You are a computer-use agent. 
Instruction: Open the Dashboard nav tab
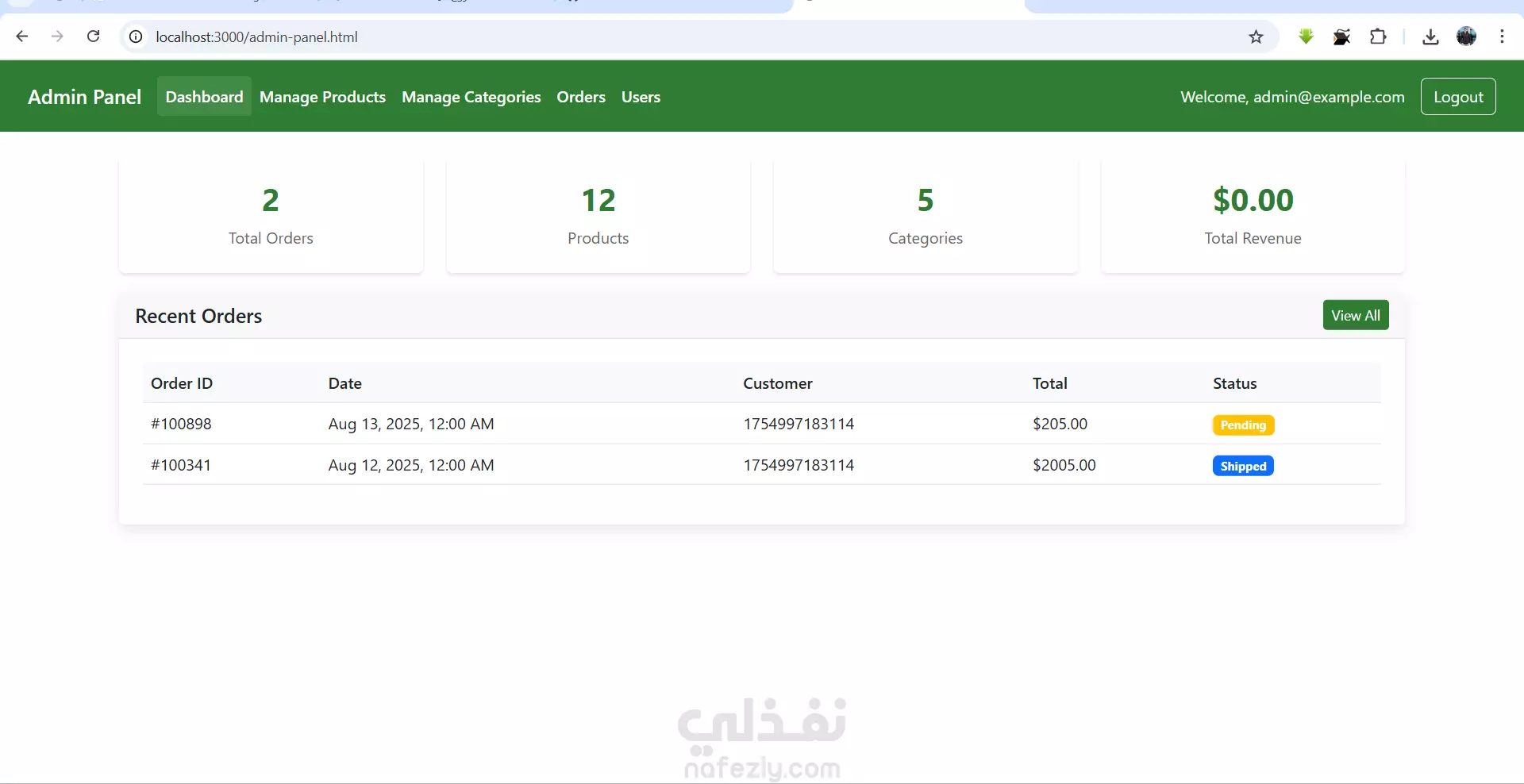coord(204,97)
